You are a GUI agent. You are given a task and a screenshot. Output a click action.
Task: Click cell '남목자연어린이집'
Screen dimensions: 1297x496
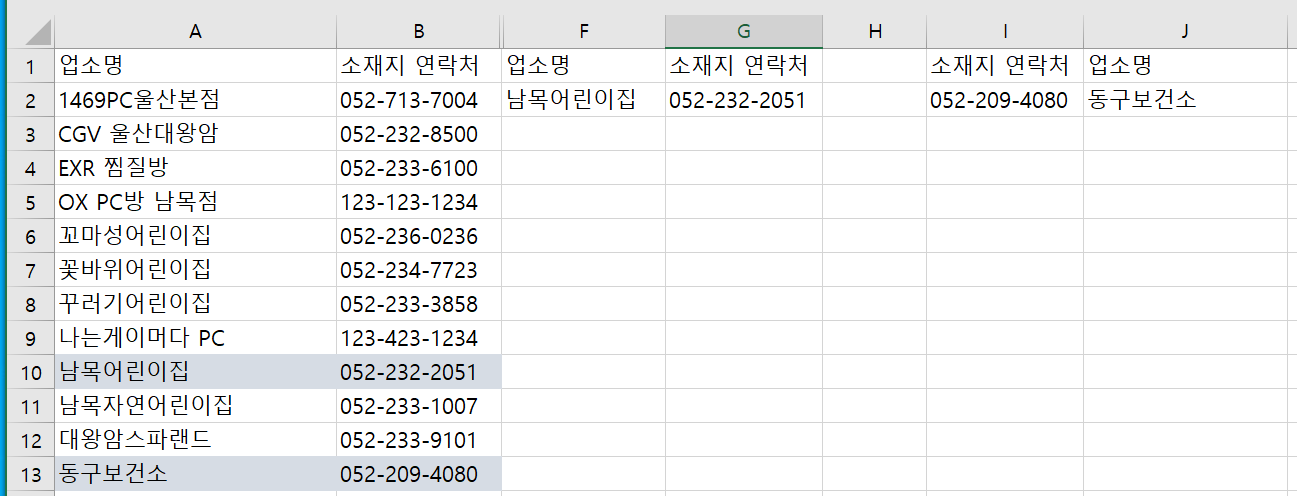(x=196, y=406)
